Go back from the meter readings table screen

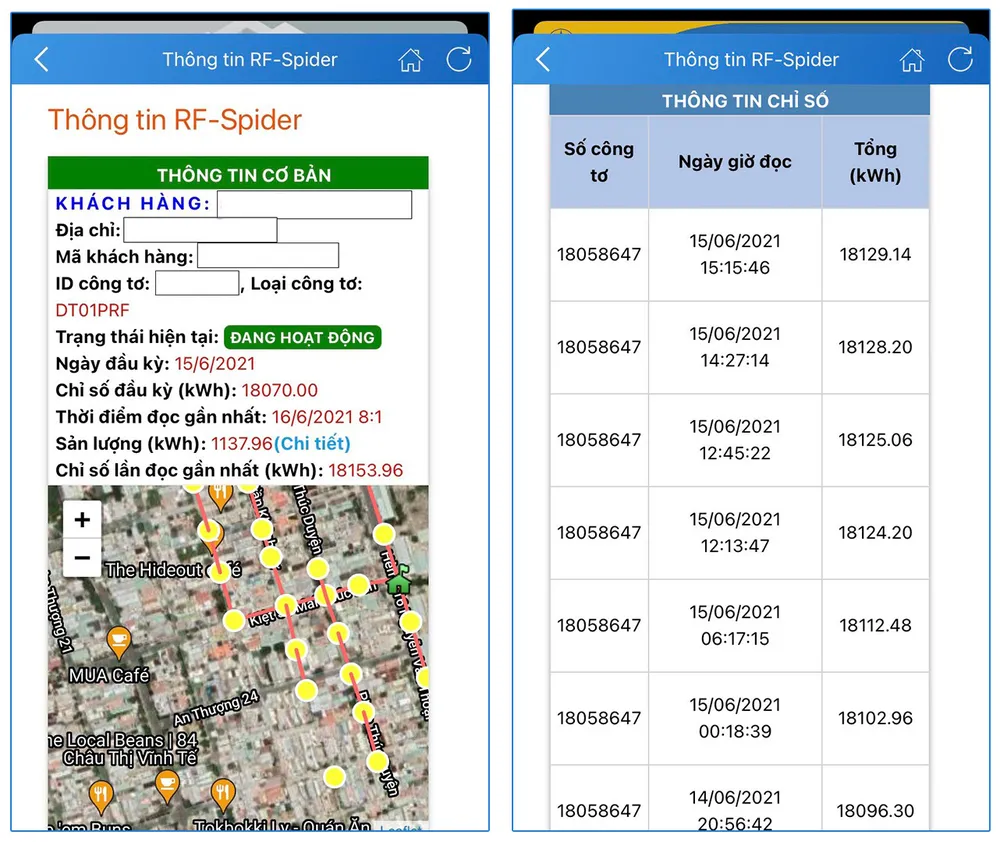(543, 60)
